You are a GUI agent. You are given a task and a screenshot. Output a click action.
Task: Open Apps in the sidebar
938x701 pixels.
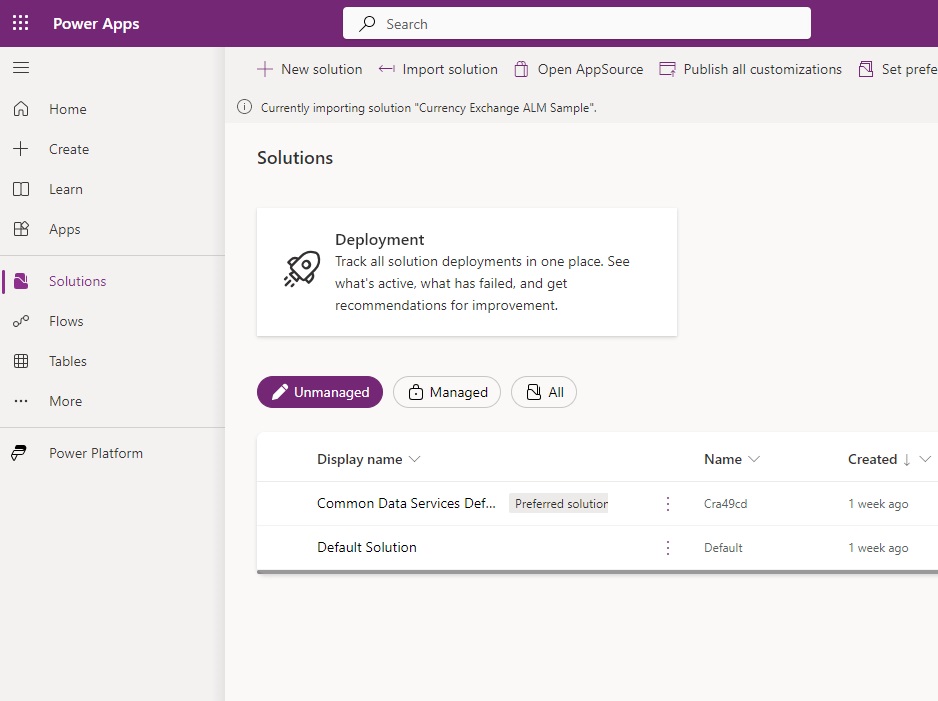pos(65,229)
